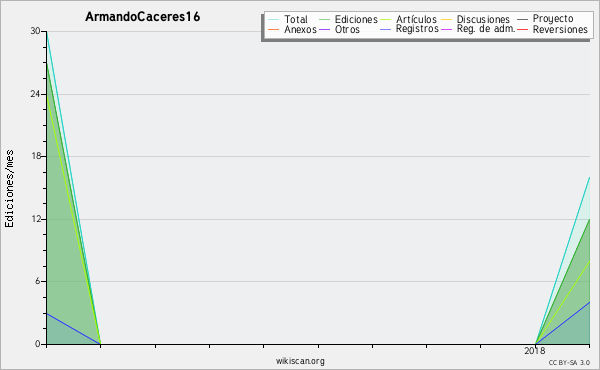Click the 0 y-axis tick value

[38, 344]
